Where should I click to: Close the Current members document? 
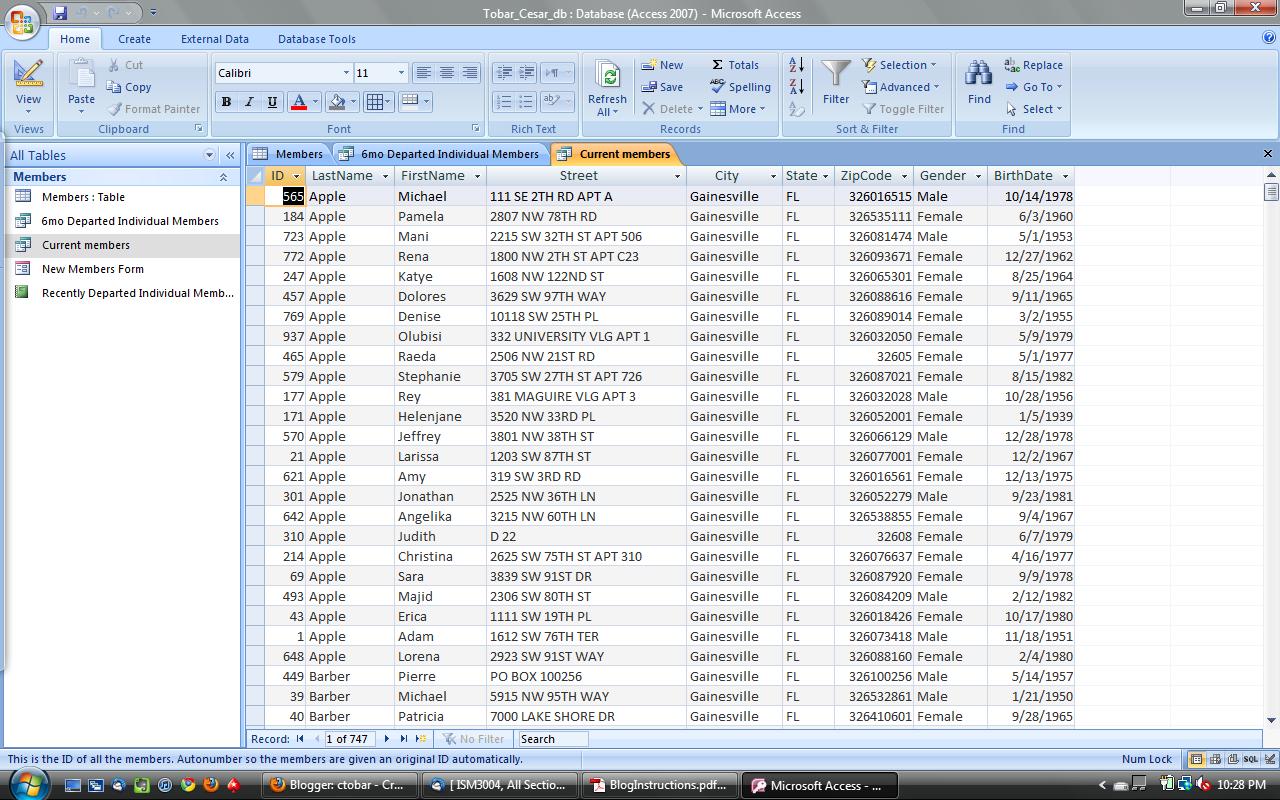pos(1268,154)
